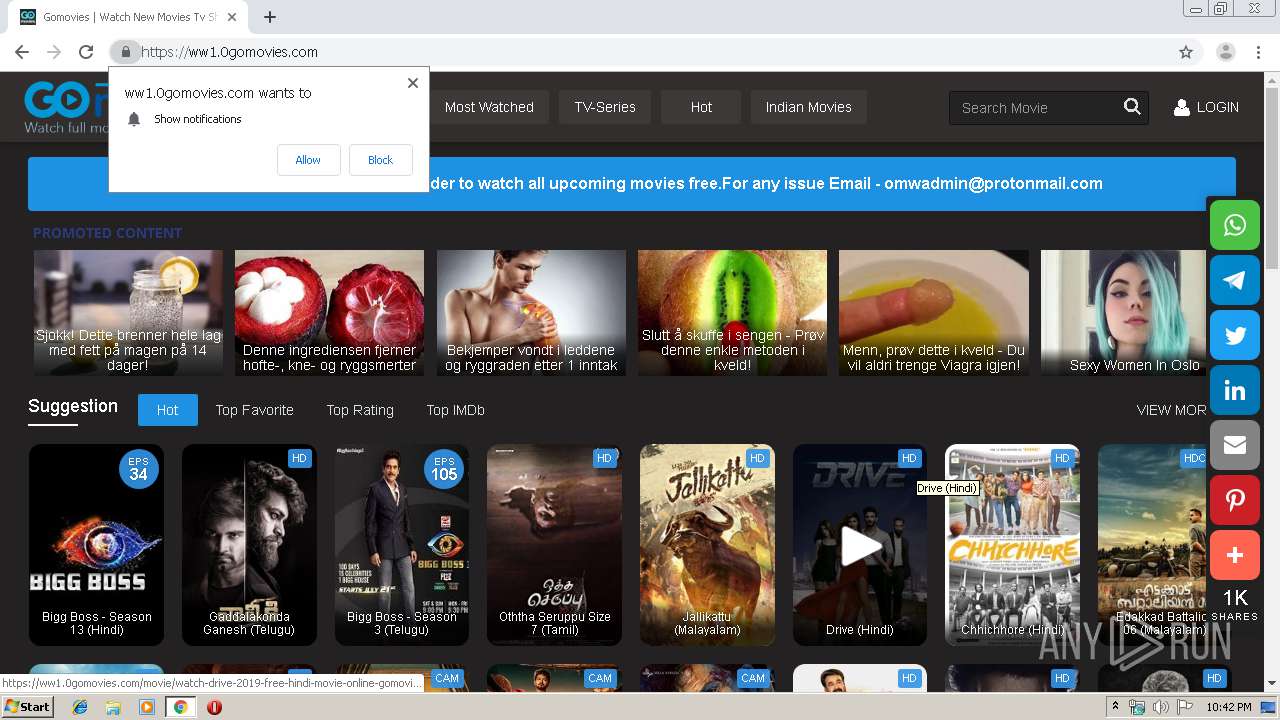Open promoted ad 'Bekjemper vondt i leddene'

click(531, 313)
